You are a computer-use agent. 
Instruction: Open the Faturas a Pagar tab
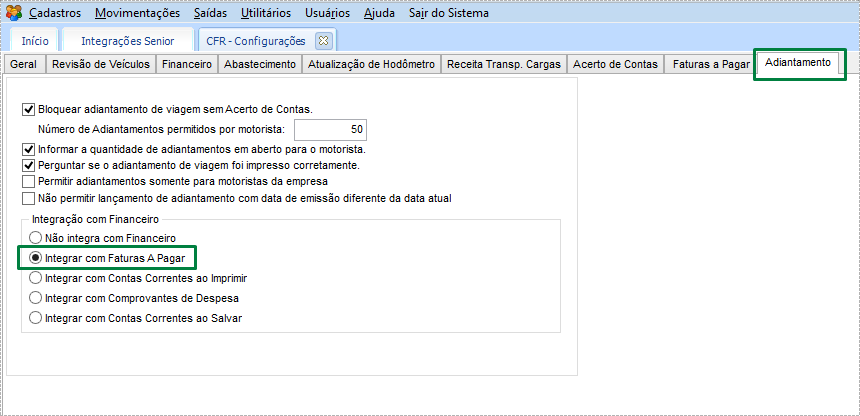coord(711,64)
